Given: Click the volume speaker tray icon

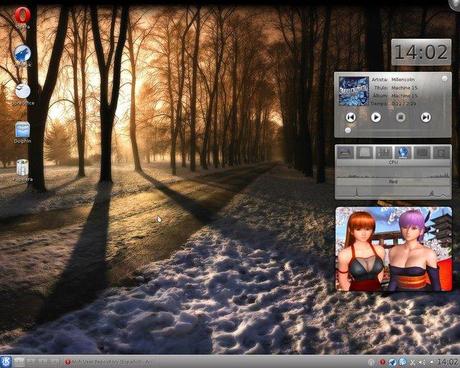Looking at the screenshot, I should [x=422, y=362].
